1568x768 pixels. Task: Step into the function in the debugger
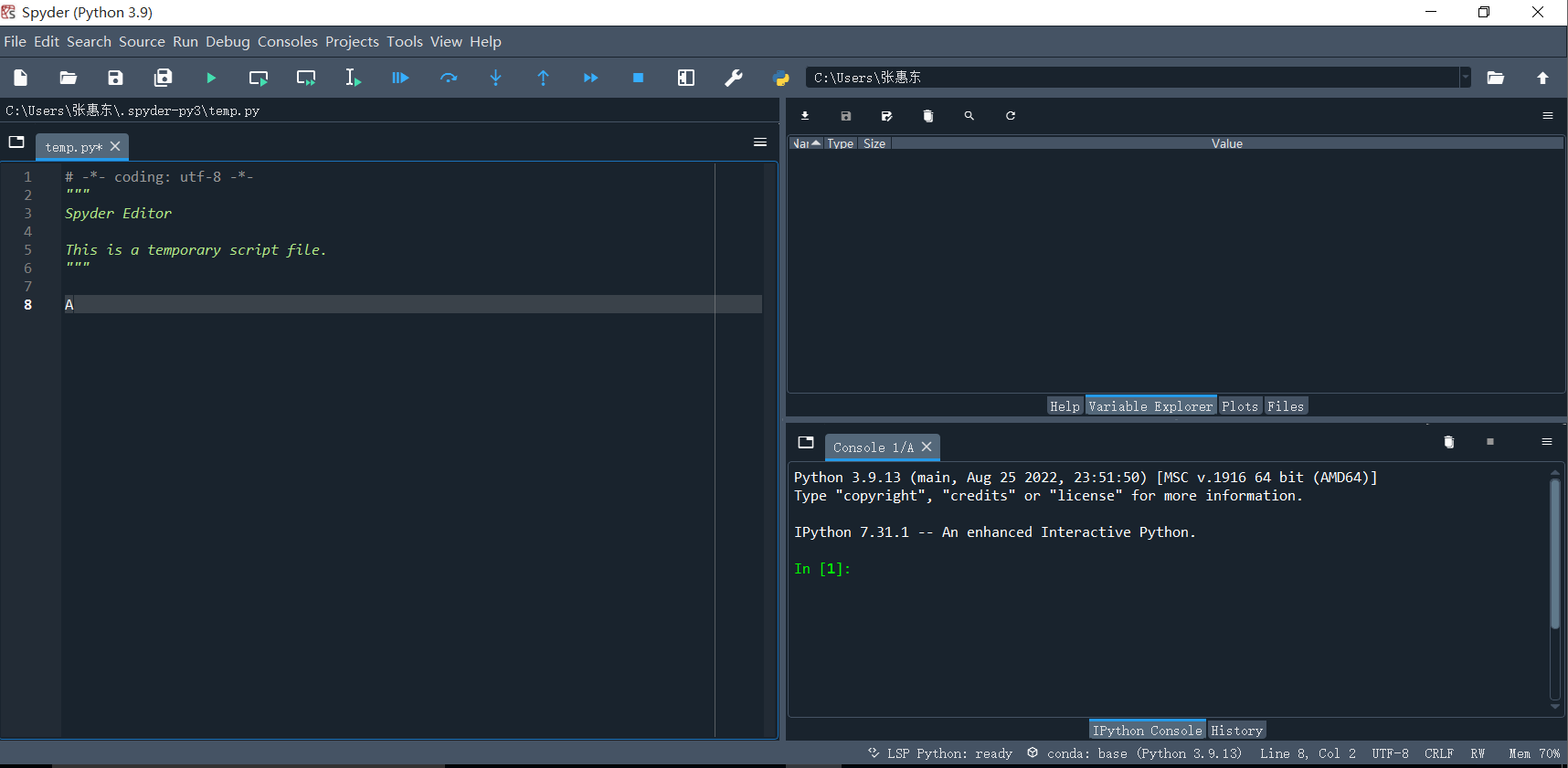pyautogui.click(x=496, y=78)
